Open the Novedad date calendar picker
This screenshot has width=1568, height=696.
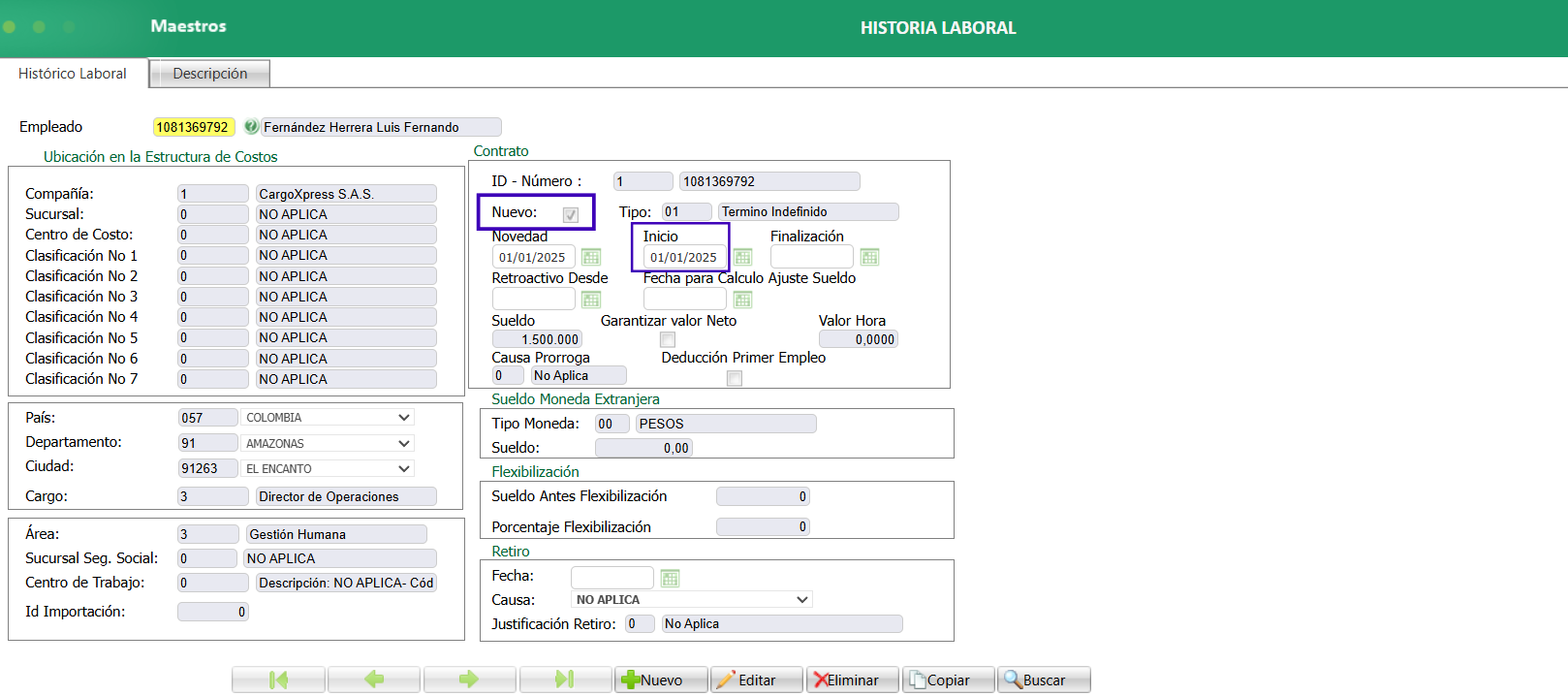[x=591, y=257]
